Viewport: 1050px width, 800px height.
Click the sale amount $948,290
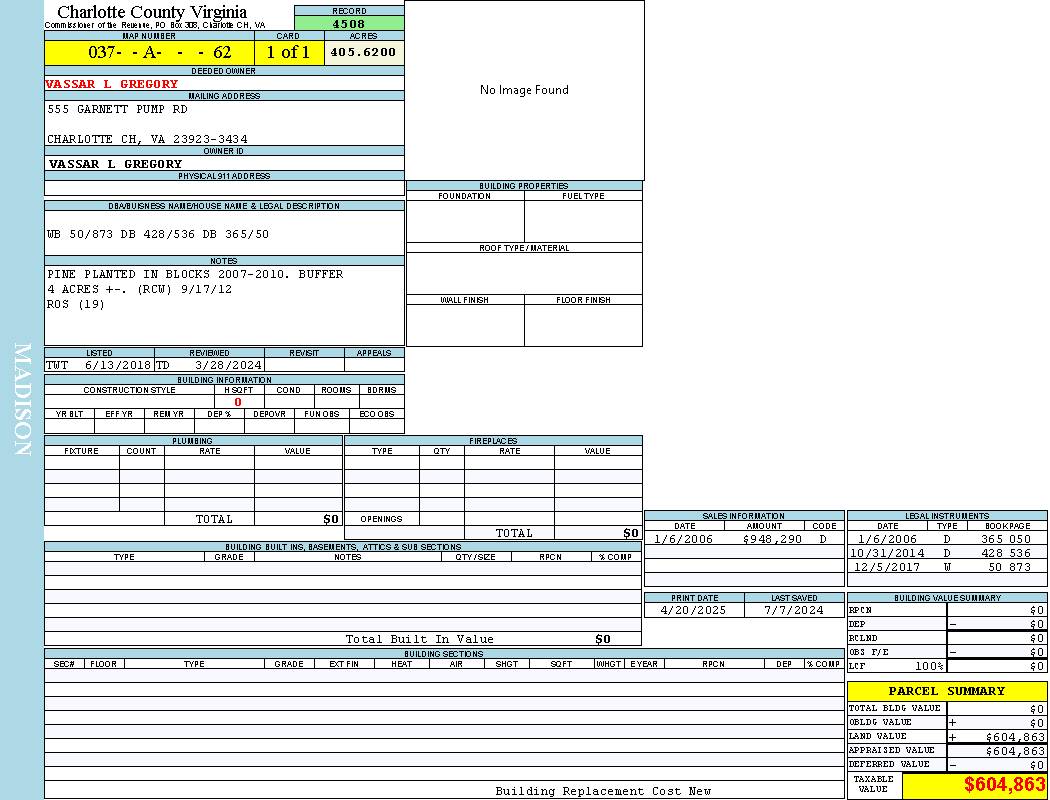pyautogui.click(x=773, y=539)
